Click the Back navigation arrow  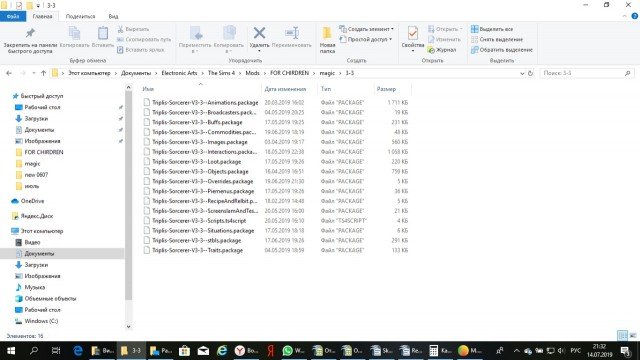[x=9, y=73]
